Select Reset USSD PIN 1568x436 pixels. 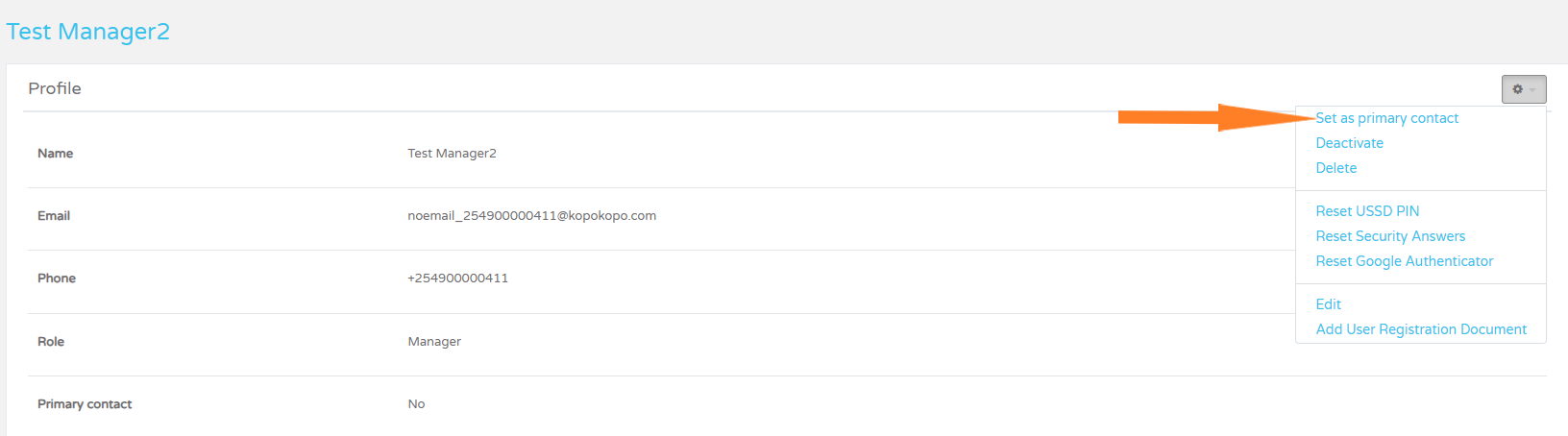pyautogui.click(x=1367, y=211)
